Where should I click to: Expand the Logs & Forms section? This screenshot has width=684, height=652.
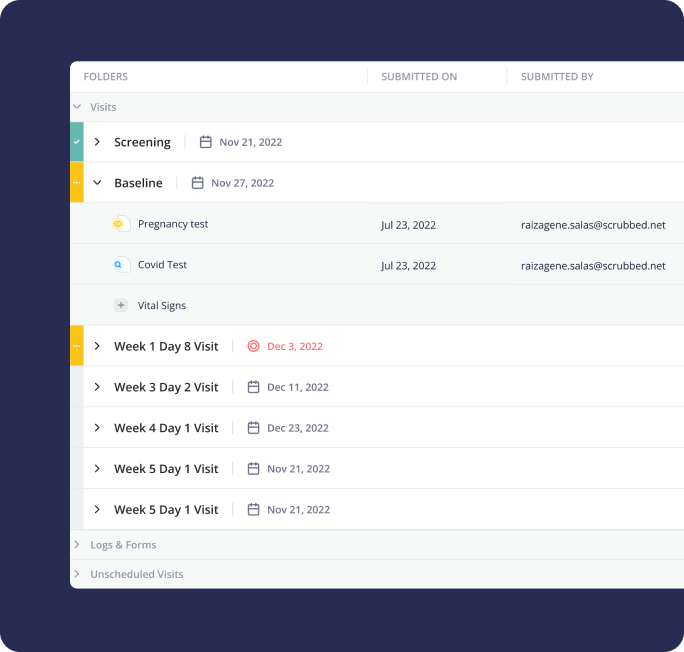pos(77,545)
